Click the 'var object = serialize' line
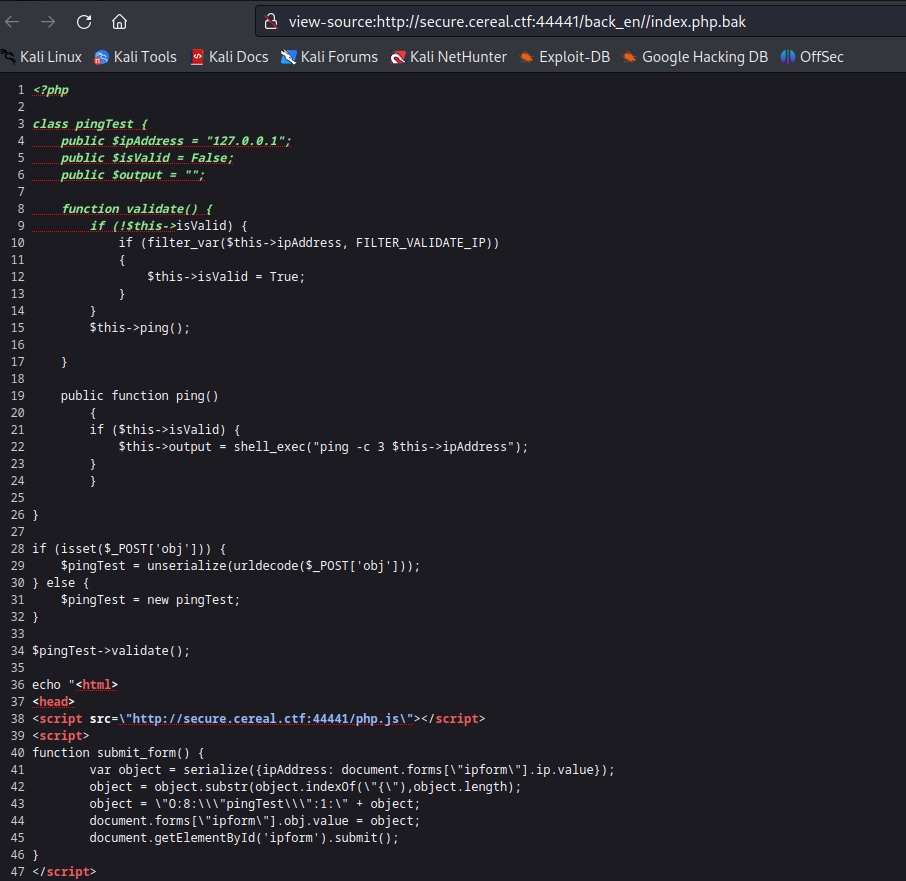906x881 pixels. point(352,770)
